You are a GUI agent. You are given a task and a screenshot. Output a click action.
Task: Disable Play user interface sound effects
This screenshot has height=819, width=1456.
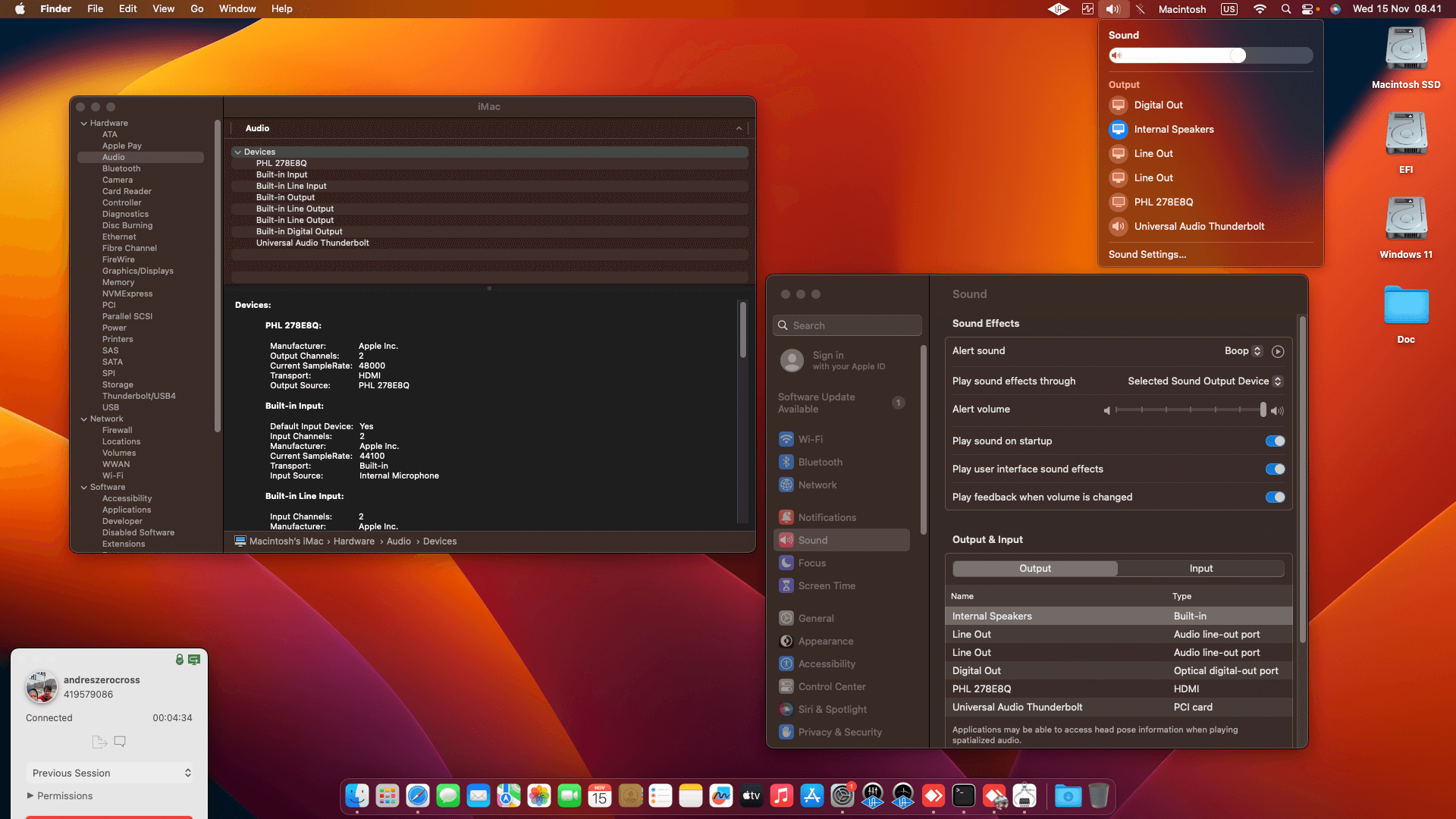point(1275,469)
